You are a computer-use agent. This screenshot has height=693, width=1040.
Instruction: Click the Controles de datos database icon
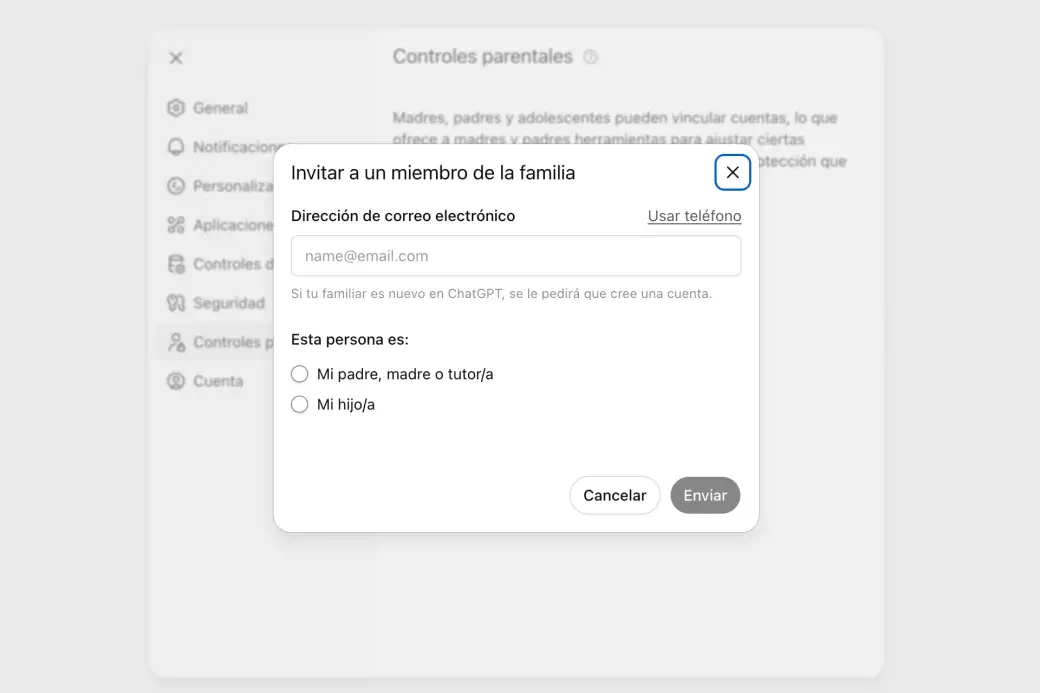click(176, 264)
